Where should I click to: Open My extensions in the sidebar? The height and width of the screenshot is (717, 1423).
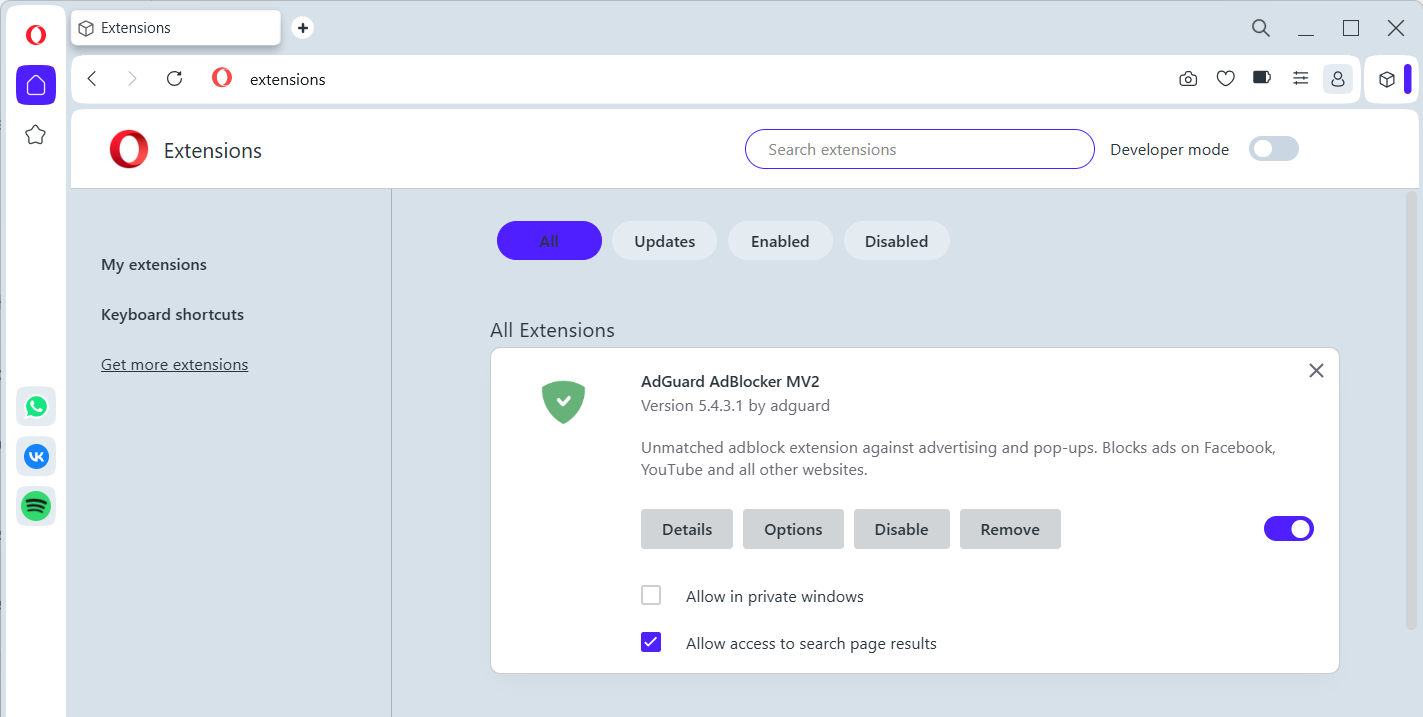tap(154, 264)
